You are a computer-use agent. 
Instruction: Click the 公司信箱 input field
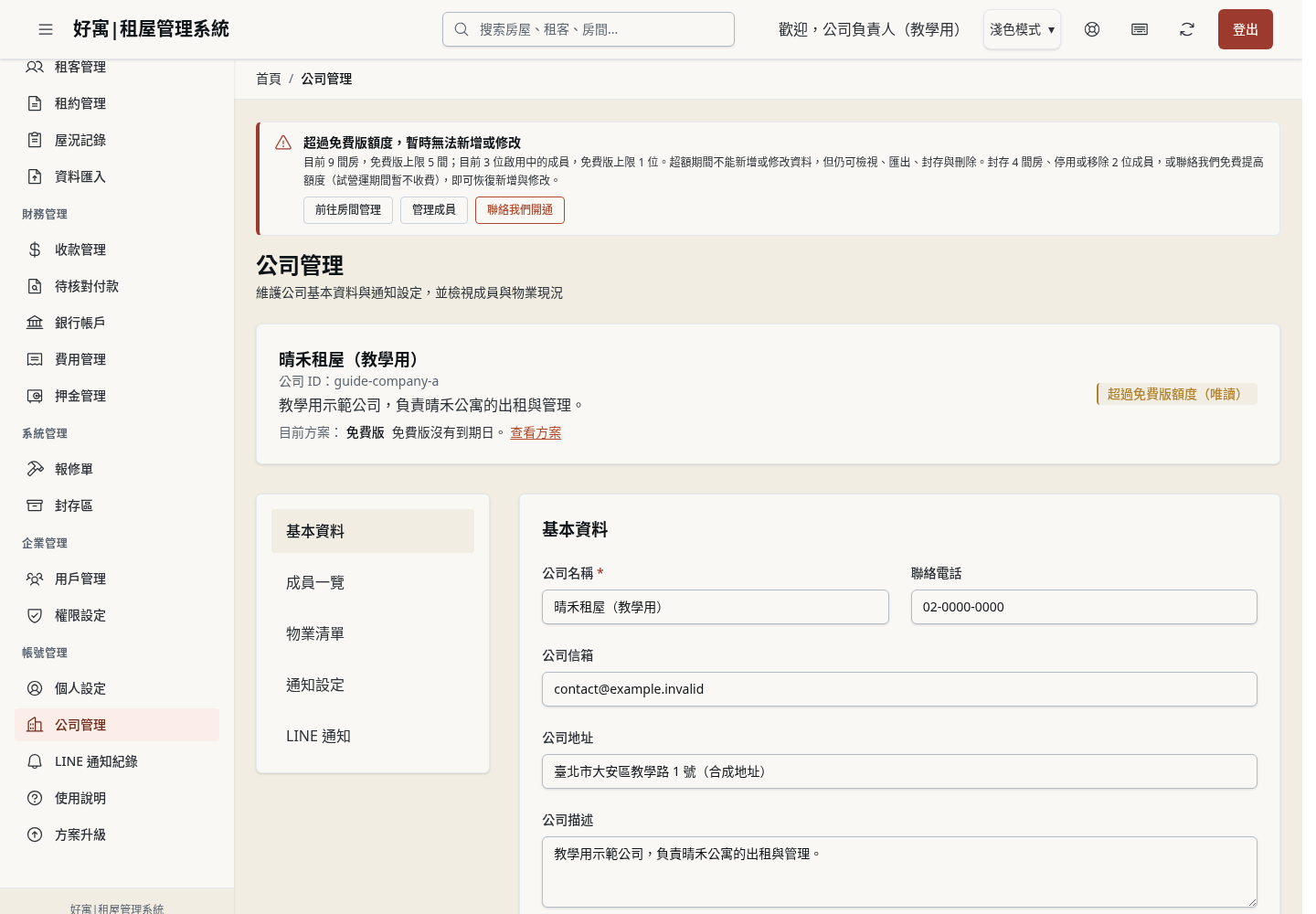tap(899, 689)
